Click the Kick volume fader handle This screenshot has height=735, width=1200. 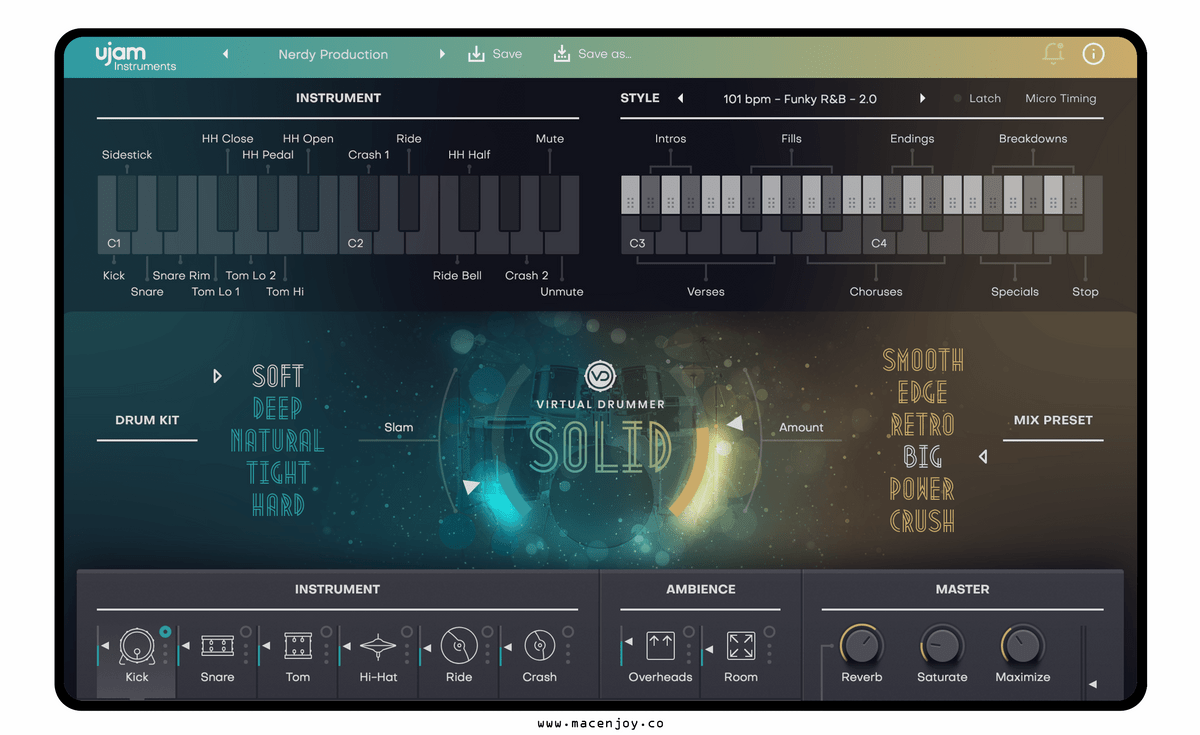105,647
